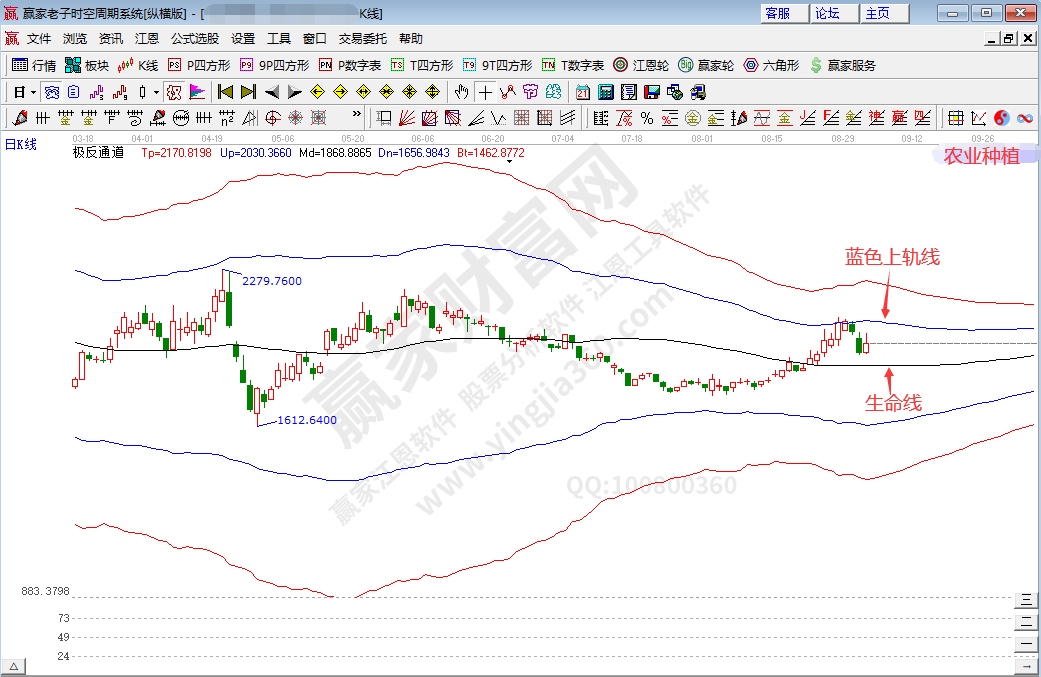Toggle the crosshair cursor tool
Image resolution: width=1041 pixels, height=677 pixels.
[485, 92]
